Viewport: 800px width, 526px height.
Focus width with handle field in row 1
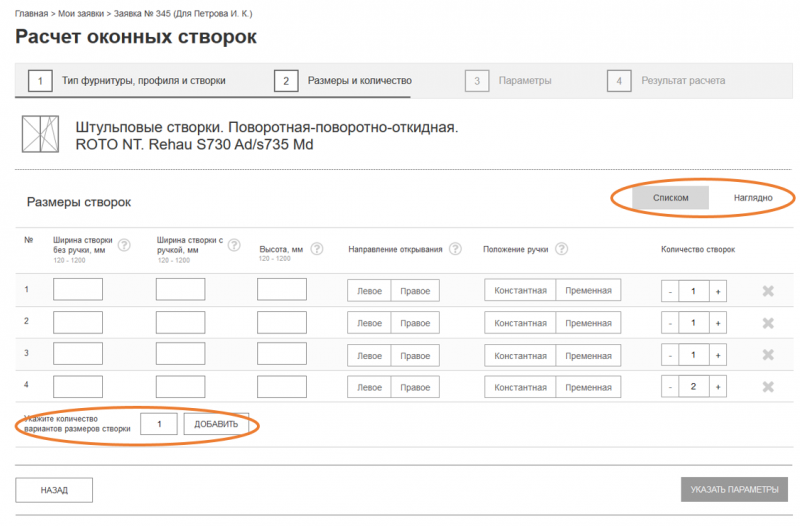coord(181,289)
